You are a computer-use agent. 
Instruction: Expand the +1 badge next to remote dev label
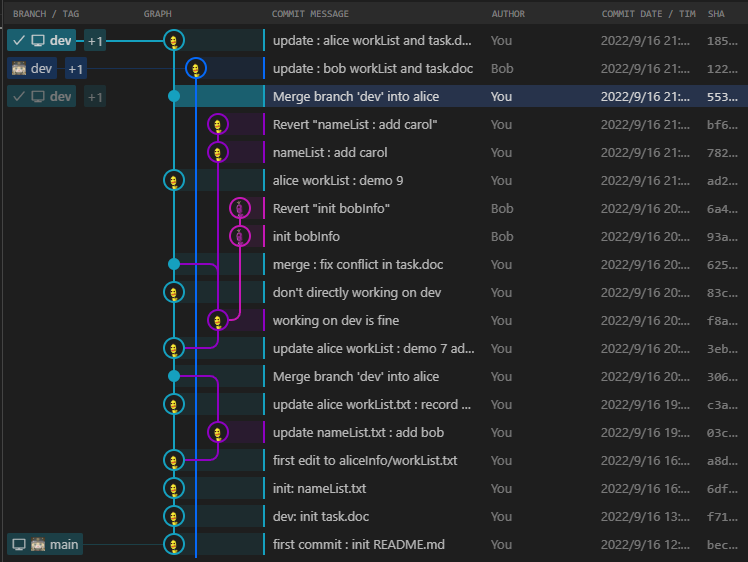click(x=76, y=69)
